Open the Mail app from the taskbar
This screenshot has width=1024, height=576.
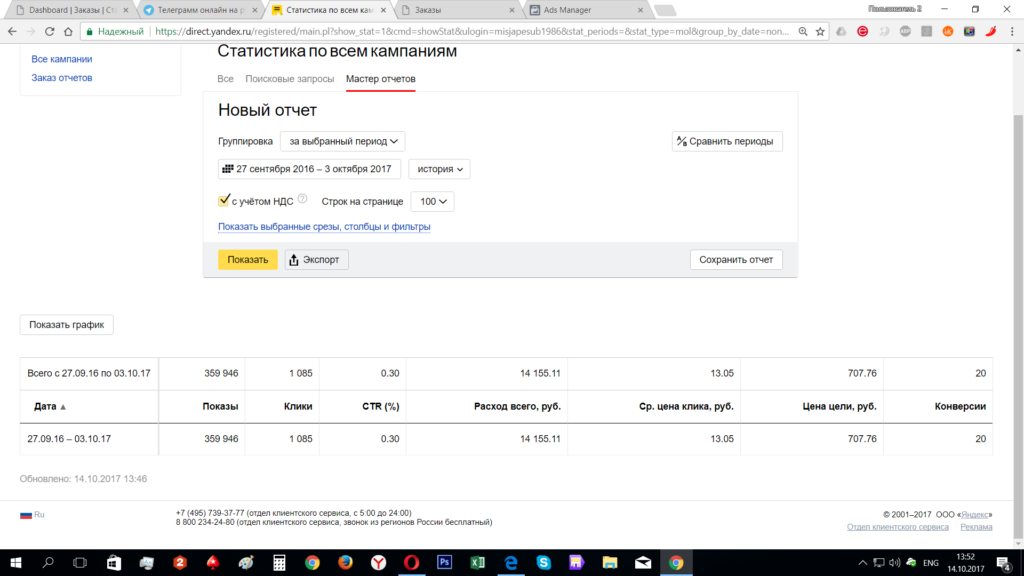[643, 562]
